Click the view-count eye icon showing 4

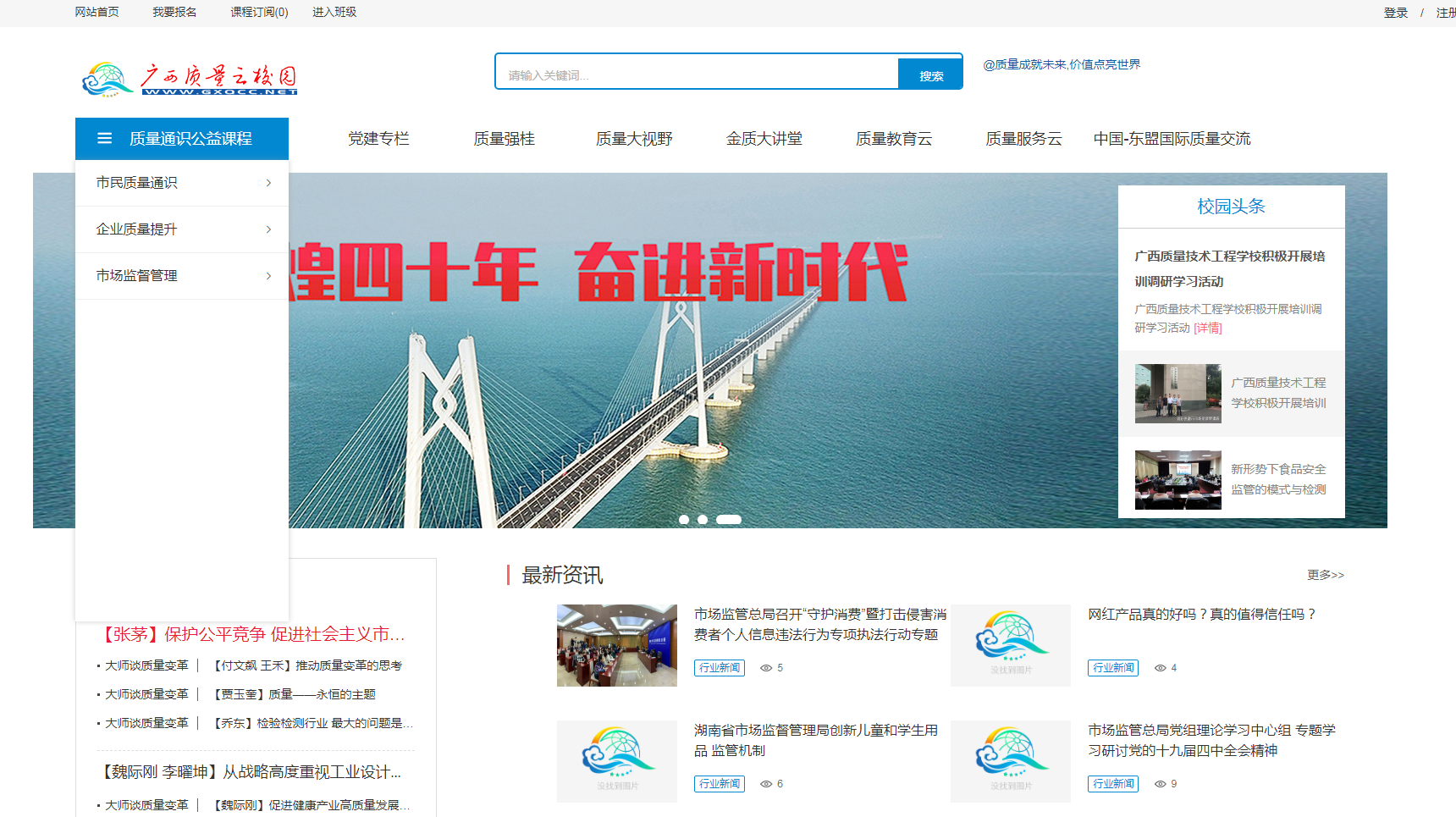coord(1161,668)
